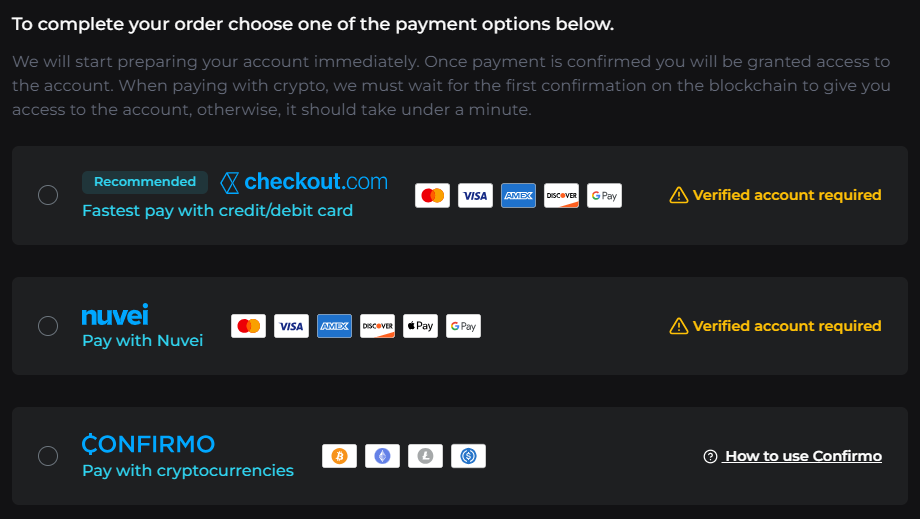Click the Amex icon in checkout.com row

518,196
